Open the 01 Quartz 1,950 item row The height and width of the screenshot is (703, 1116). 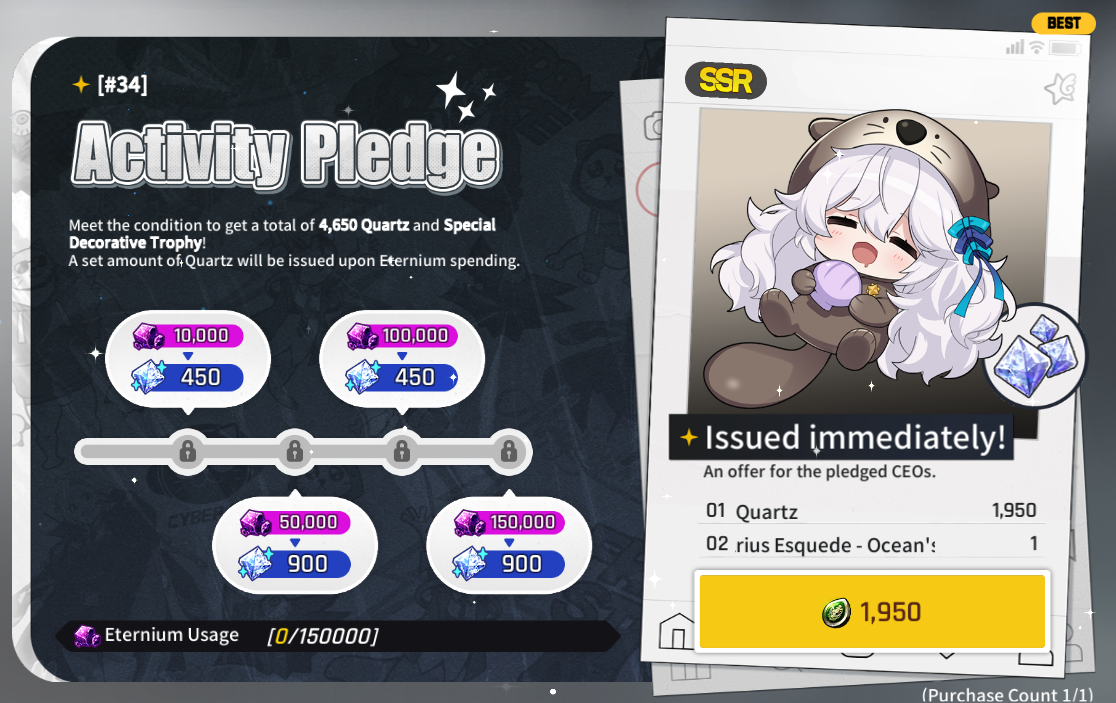(x=870, y=511)
